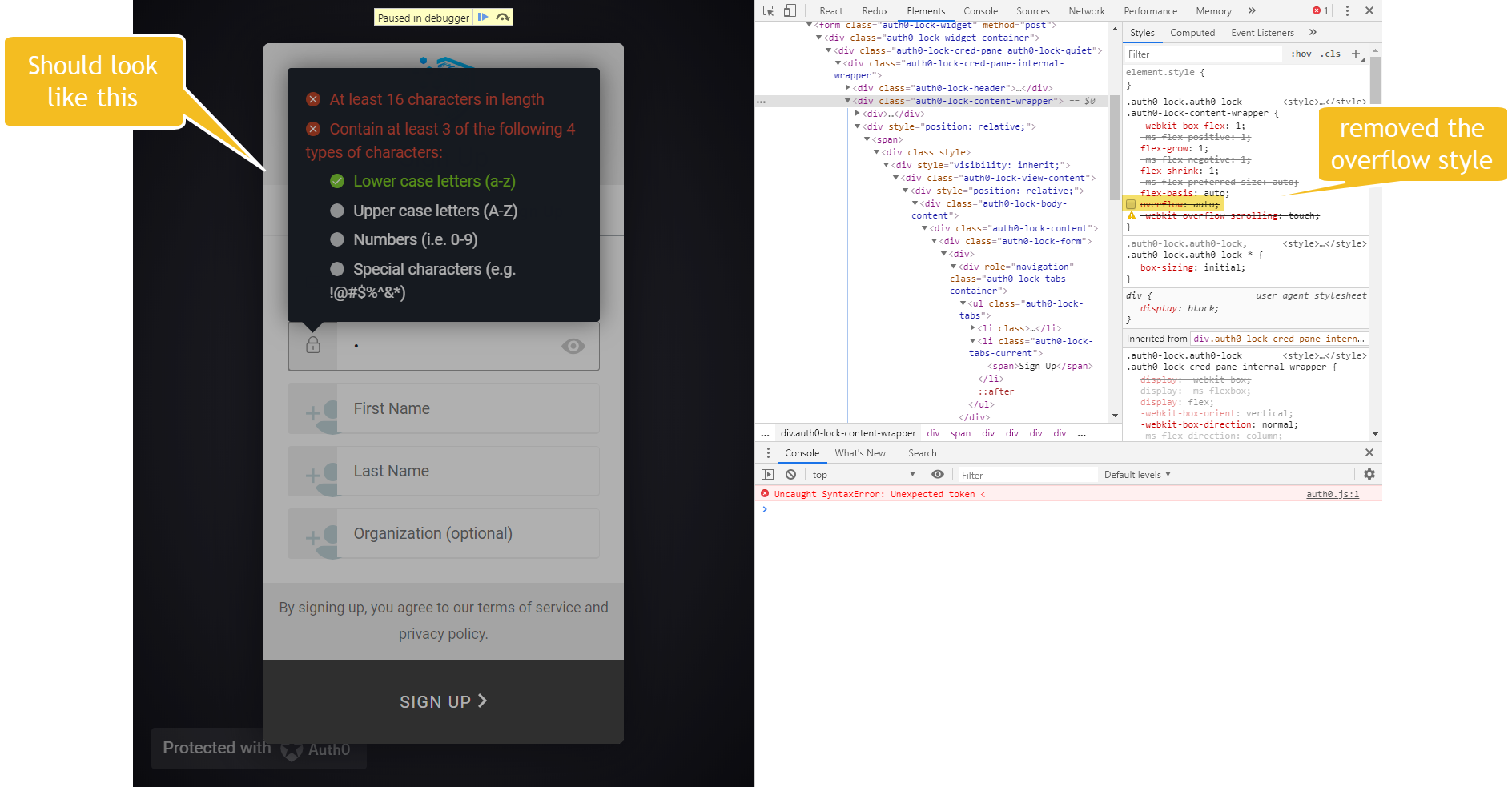Click in the Styles Filter field

pos(1203,54)
